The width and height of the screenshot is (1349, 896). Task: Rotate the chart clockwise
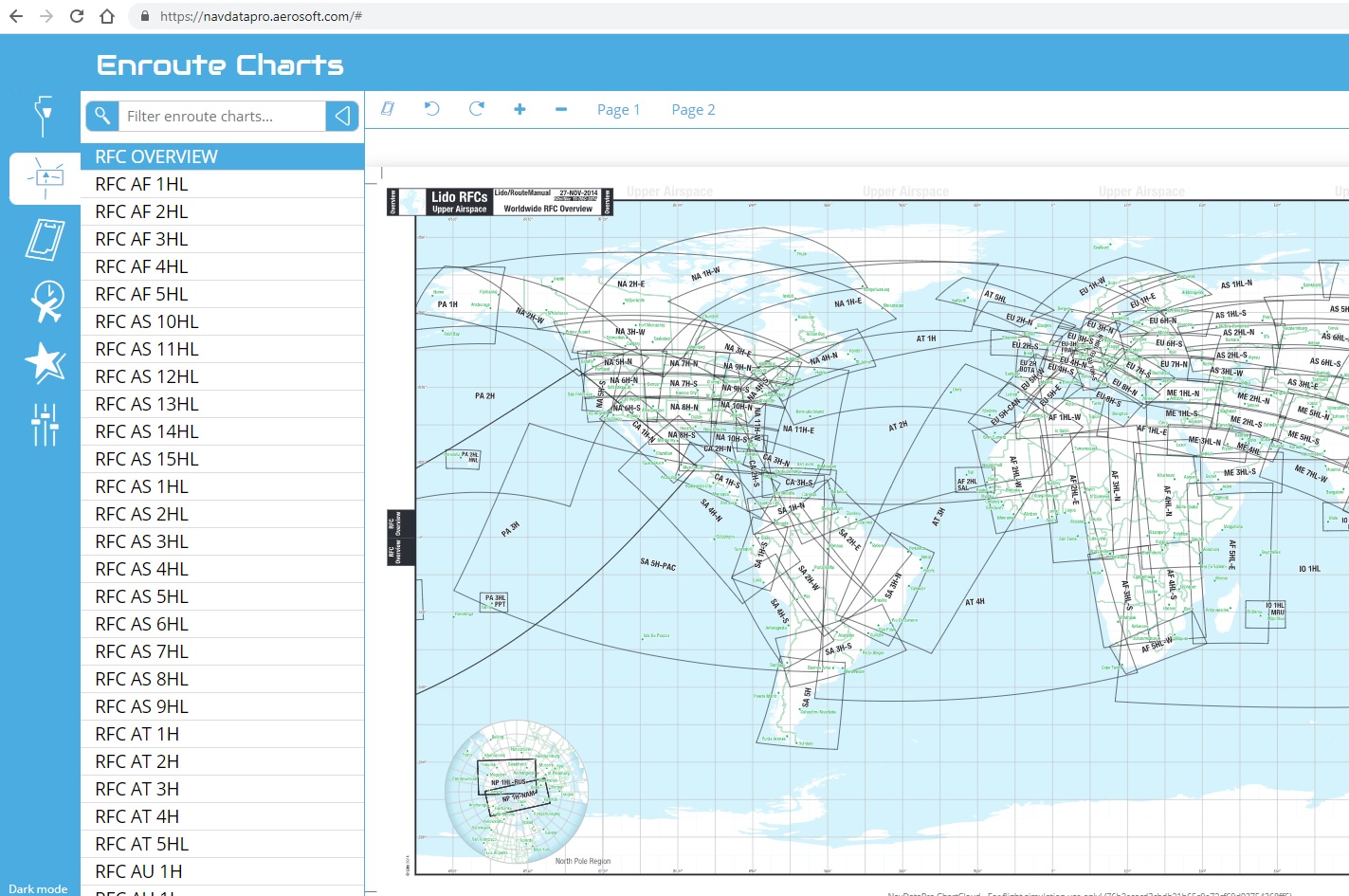click(476, 109)
